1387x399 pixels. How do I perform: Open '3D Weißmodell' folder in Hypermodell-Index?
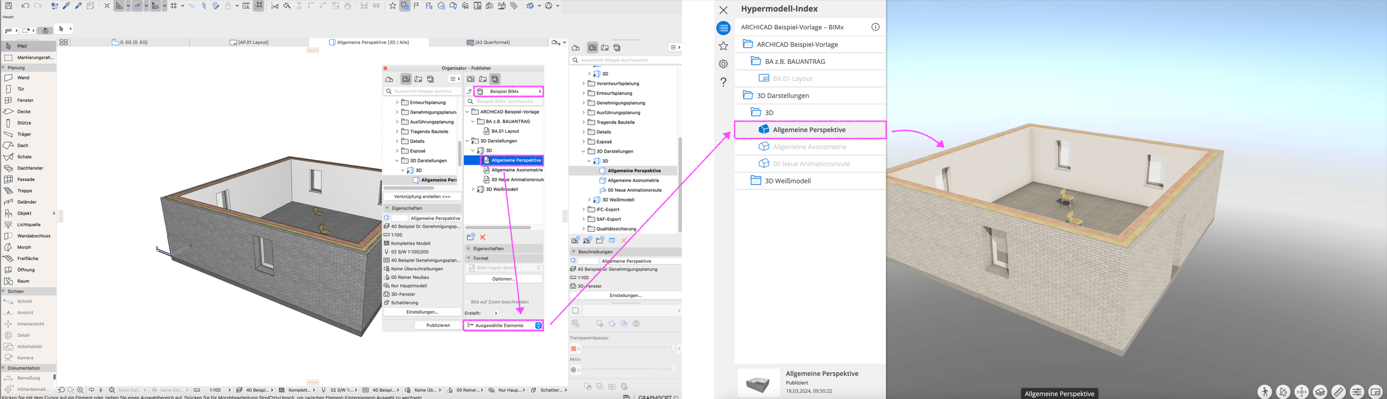[810, 181]
